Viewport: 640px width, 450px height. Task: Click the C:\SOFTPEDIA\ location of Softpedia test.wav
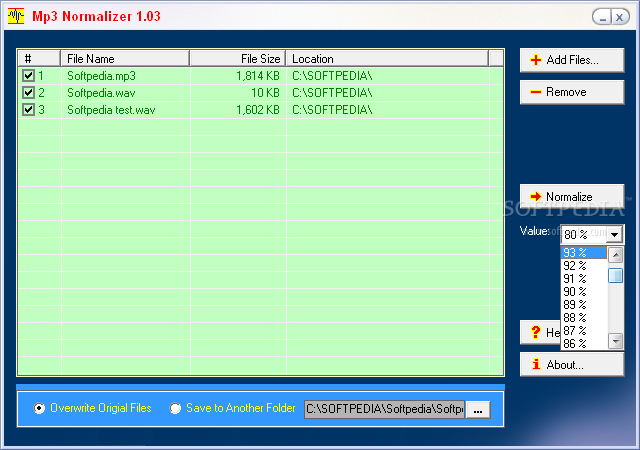pyautogui.click(x=332, y=110)
